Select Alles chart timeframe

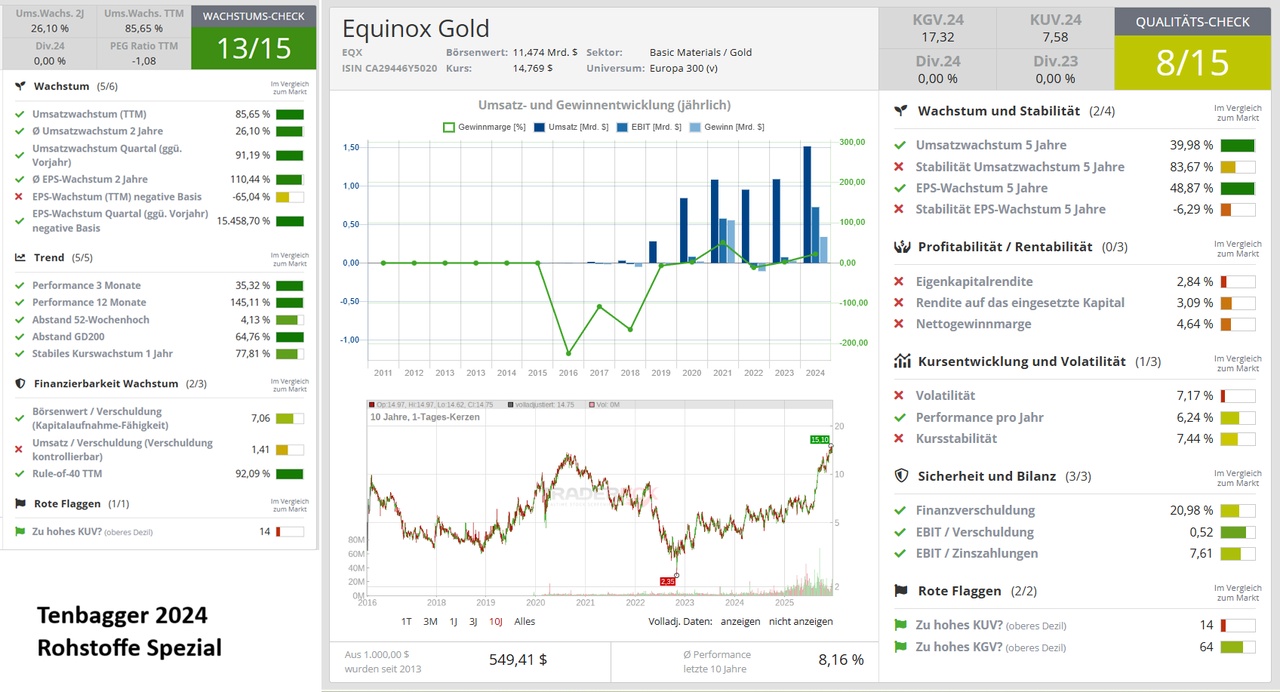[x=524, y=621]
